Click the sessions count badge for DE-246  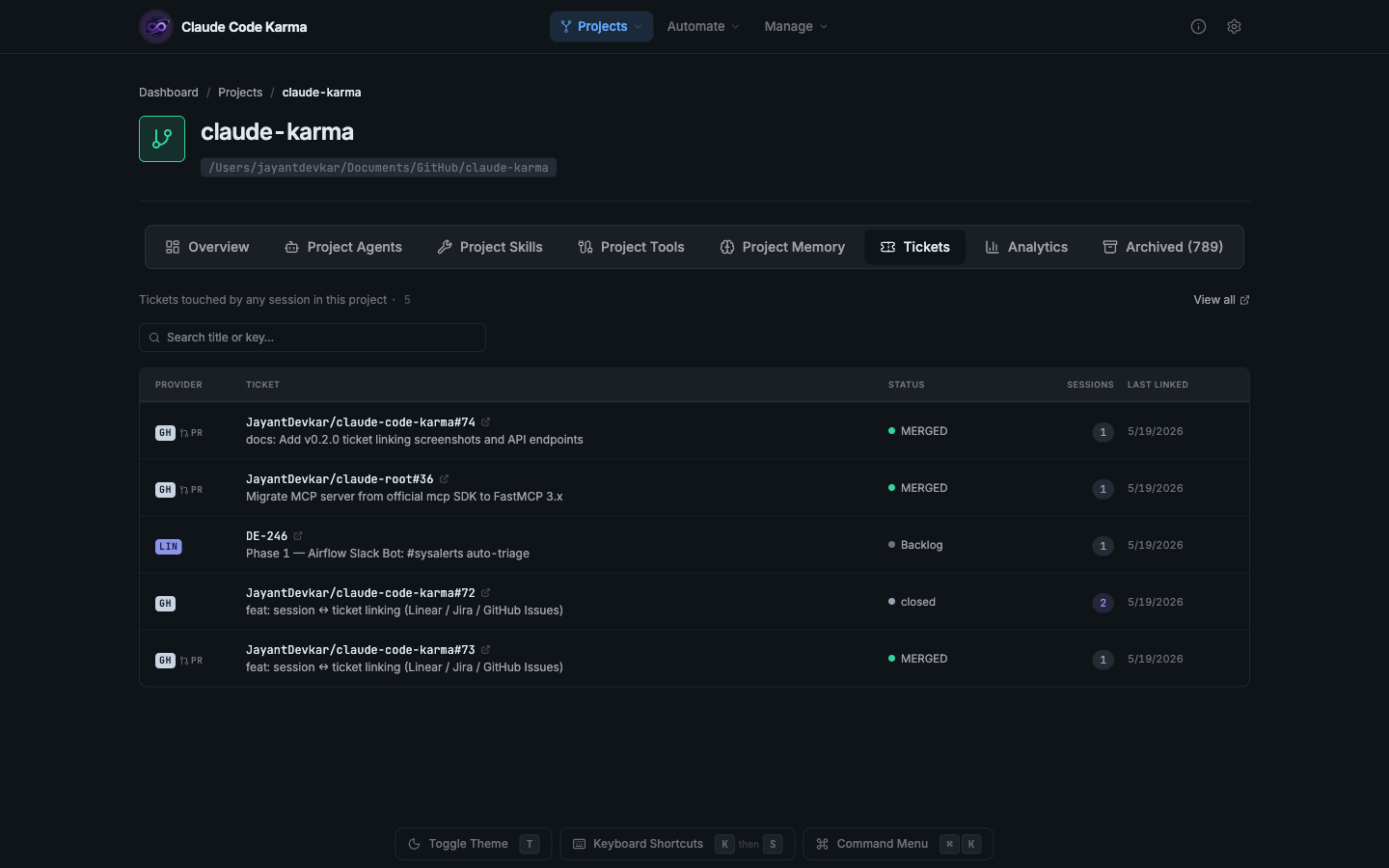point(1103,546)
